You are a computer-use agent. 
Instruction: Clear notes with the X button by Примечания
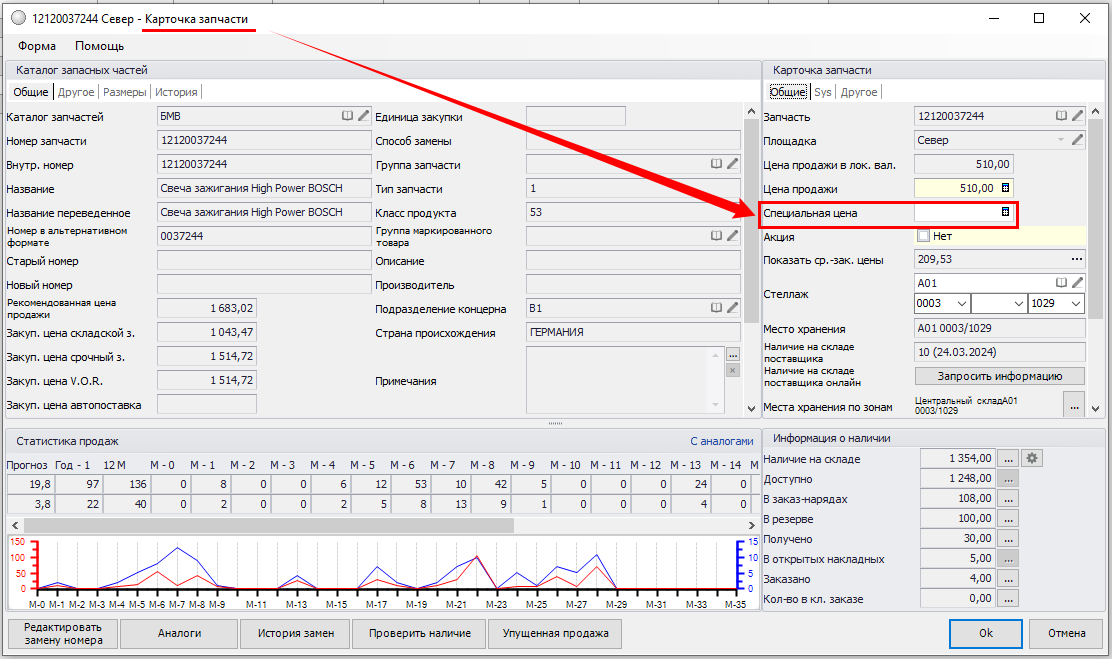(732, 371)
